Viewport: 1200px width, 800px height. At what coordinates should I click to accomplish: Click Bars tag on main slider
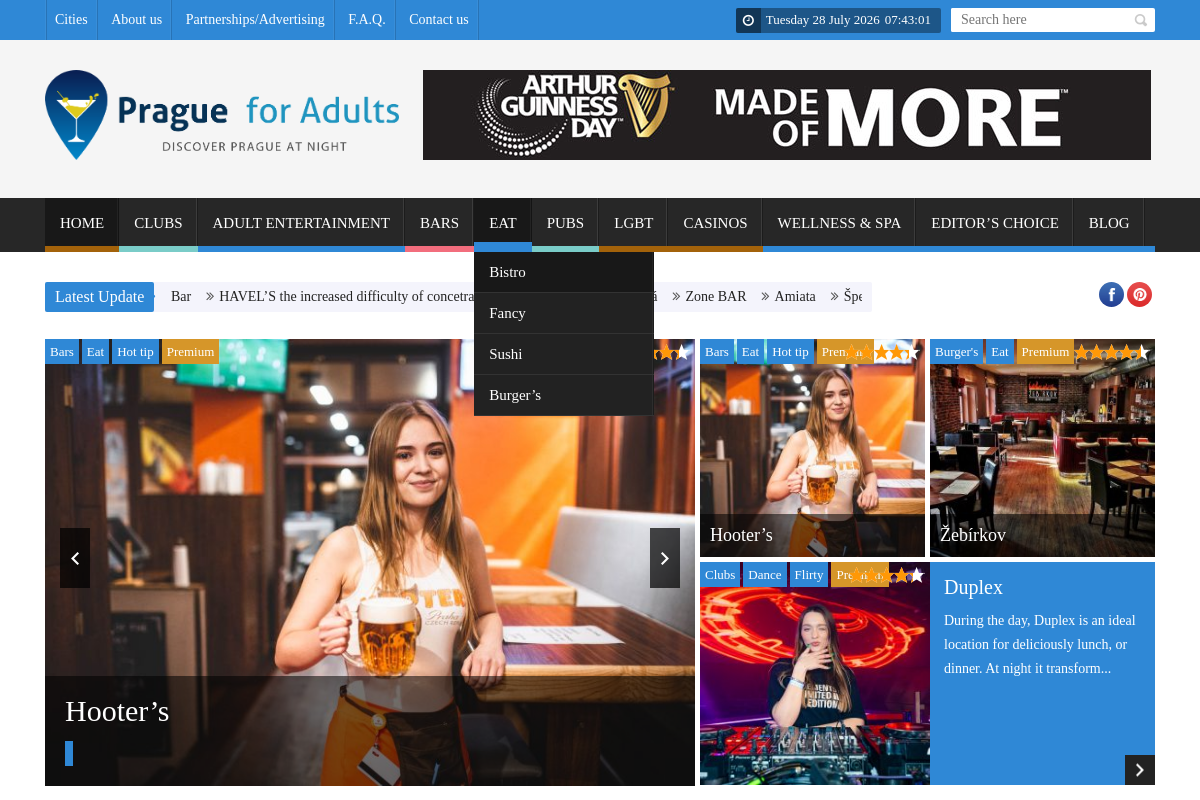point(62,352)
